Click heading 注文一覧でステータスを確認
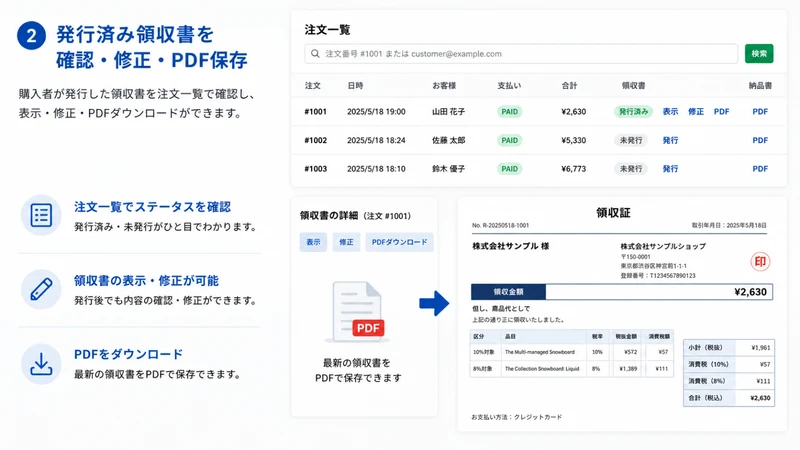 (153, 207)
